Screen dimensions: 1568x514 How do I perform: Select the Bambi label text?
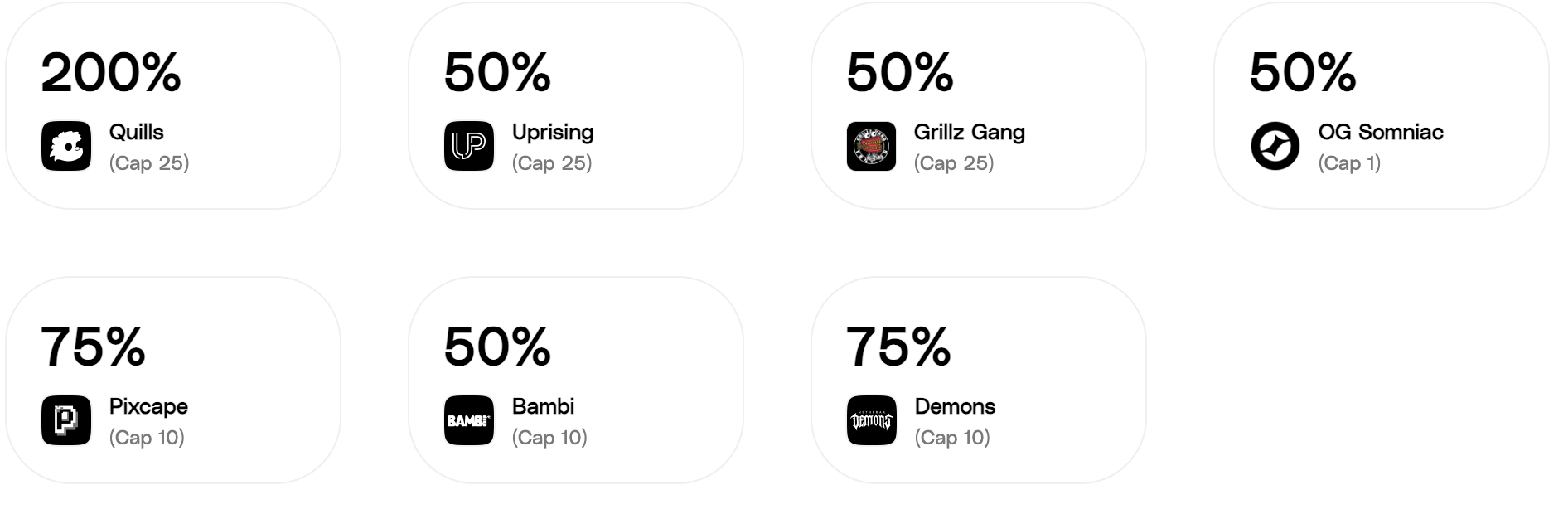[543, 406]
